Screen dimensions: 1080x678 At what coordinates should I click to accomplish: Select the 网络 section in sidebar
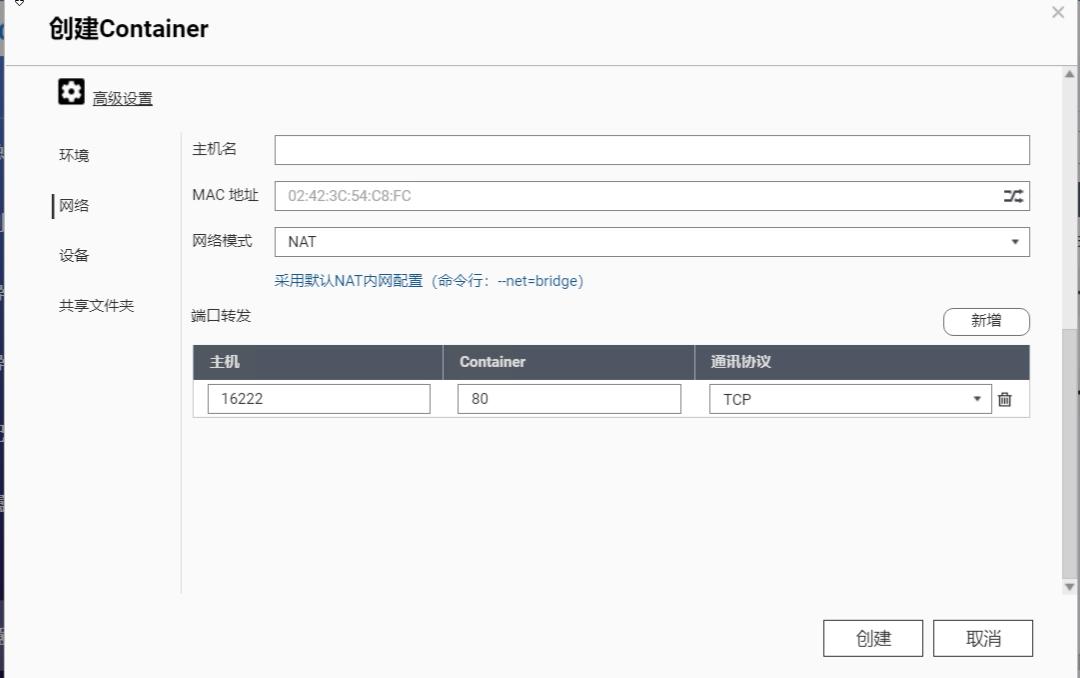click(x=73, y=204)
